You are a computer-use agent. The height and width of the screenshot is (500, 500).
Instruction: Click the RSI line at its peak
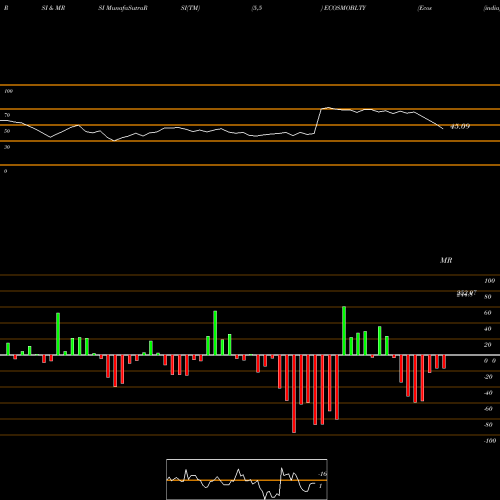coord(328,108)
